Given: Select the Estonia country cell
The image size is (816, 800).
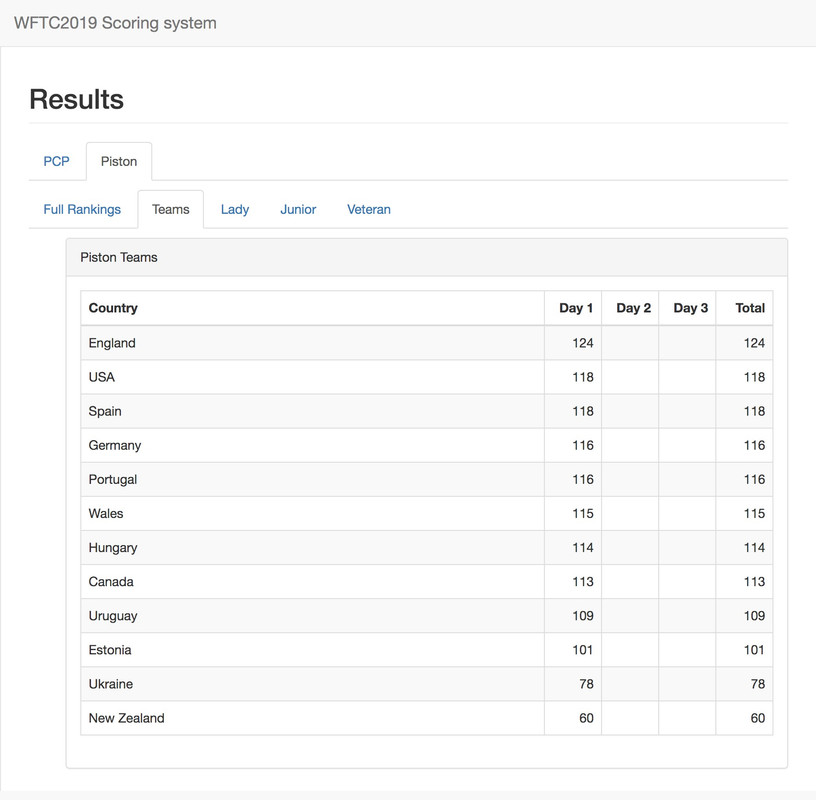Looking at the screenshot, I should [x=313, y=650].
